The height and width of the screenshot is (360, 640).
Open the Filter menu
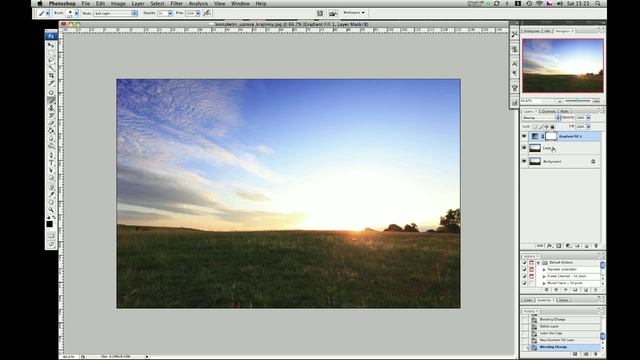(176, 4)
